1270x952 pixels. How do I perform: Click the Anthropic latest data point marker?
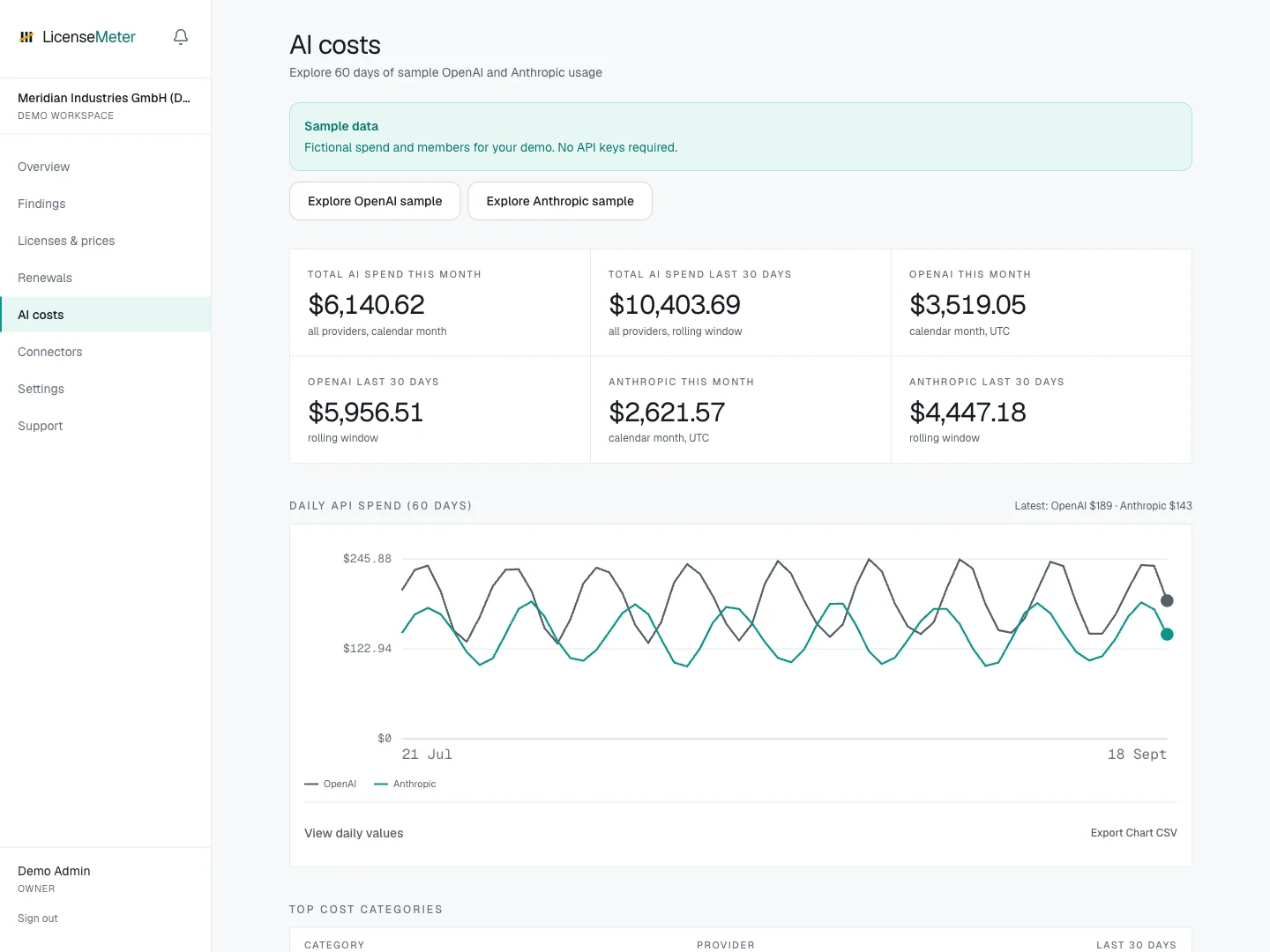1167,634
